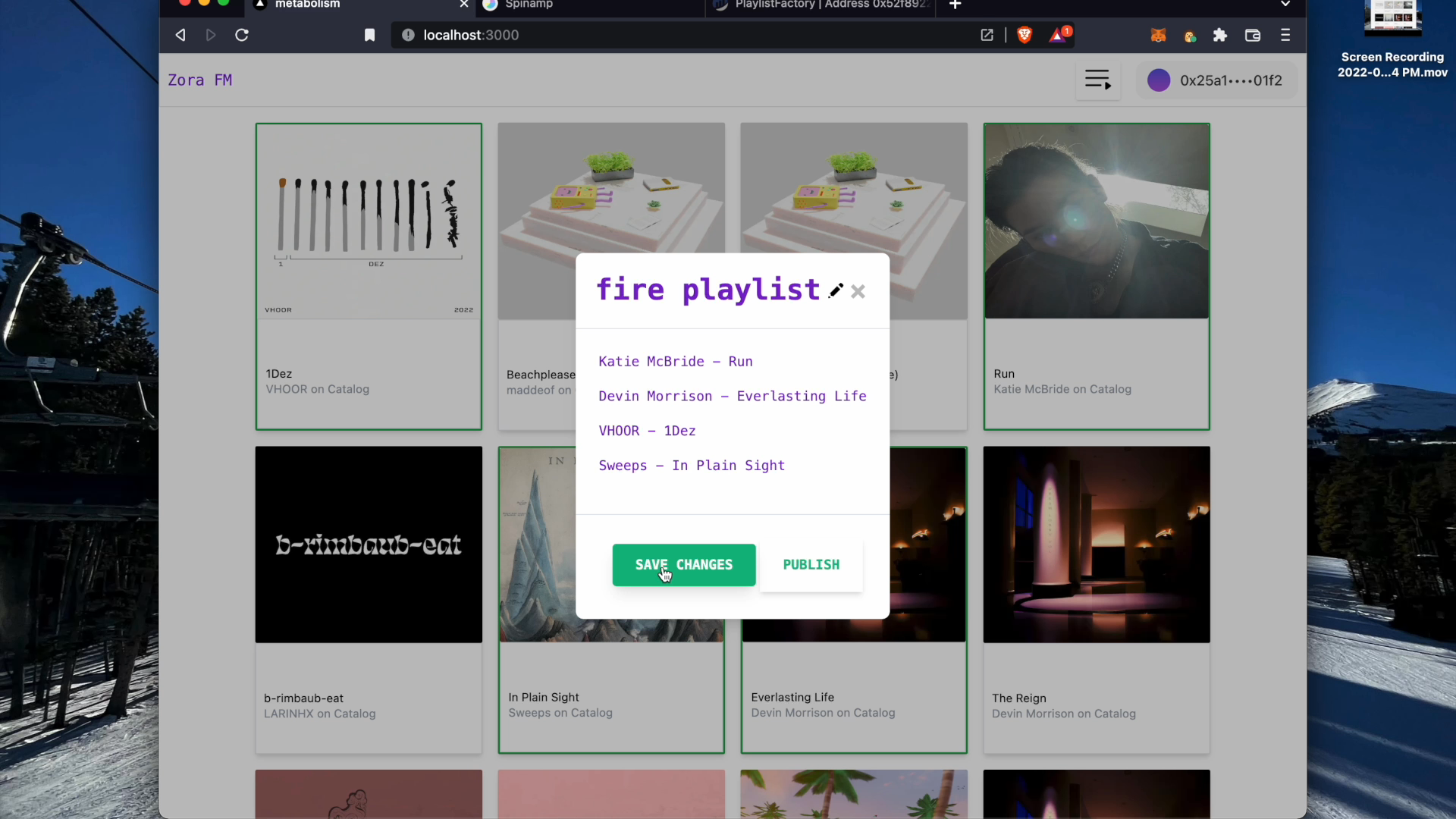This screenshot has height=819, width=1456.
Task: Switch to the Spinamp tab
Action: (591, 6)
